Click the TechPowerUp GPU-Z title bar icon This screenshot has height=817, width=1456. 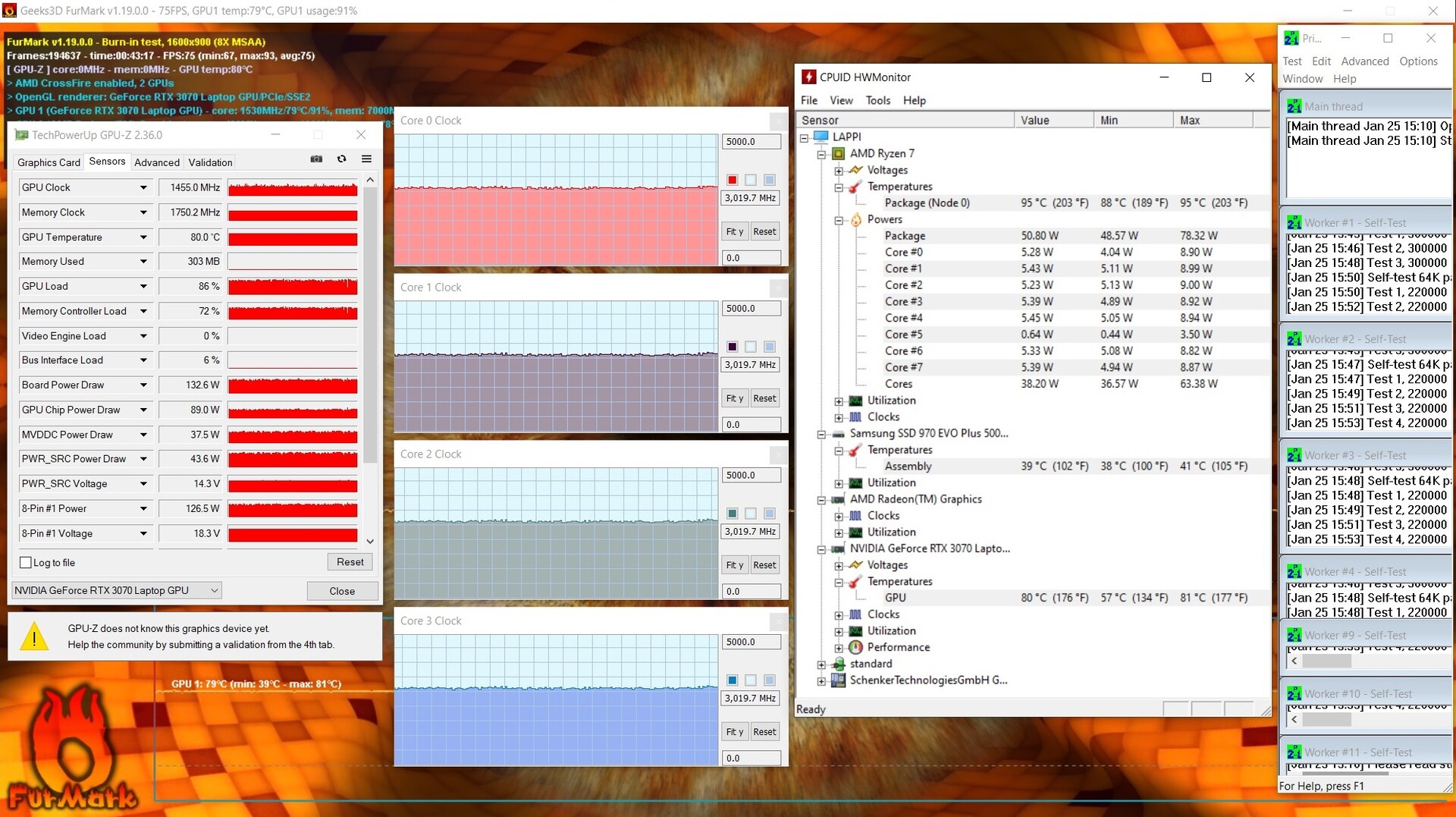[21, 135]
